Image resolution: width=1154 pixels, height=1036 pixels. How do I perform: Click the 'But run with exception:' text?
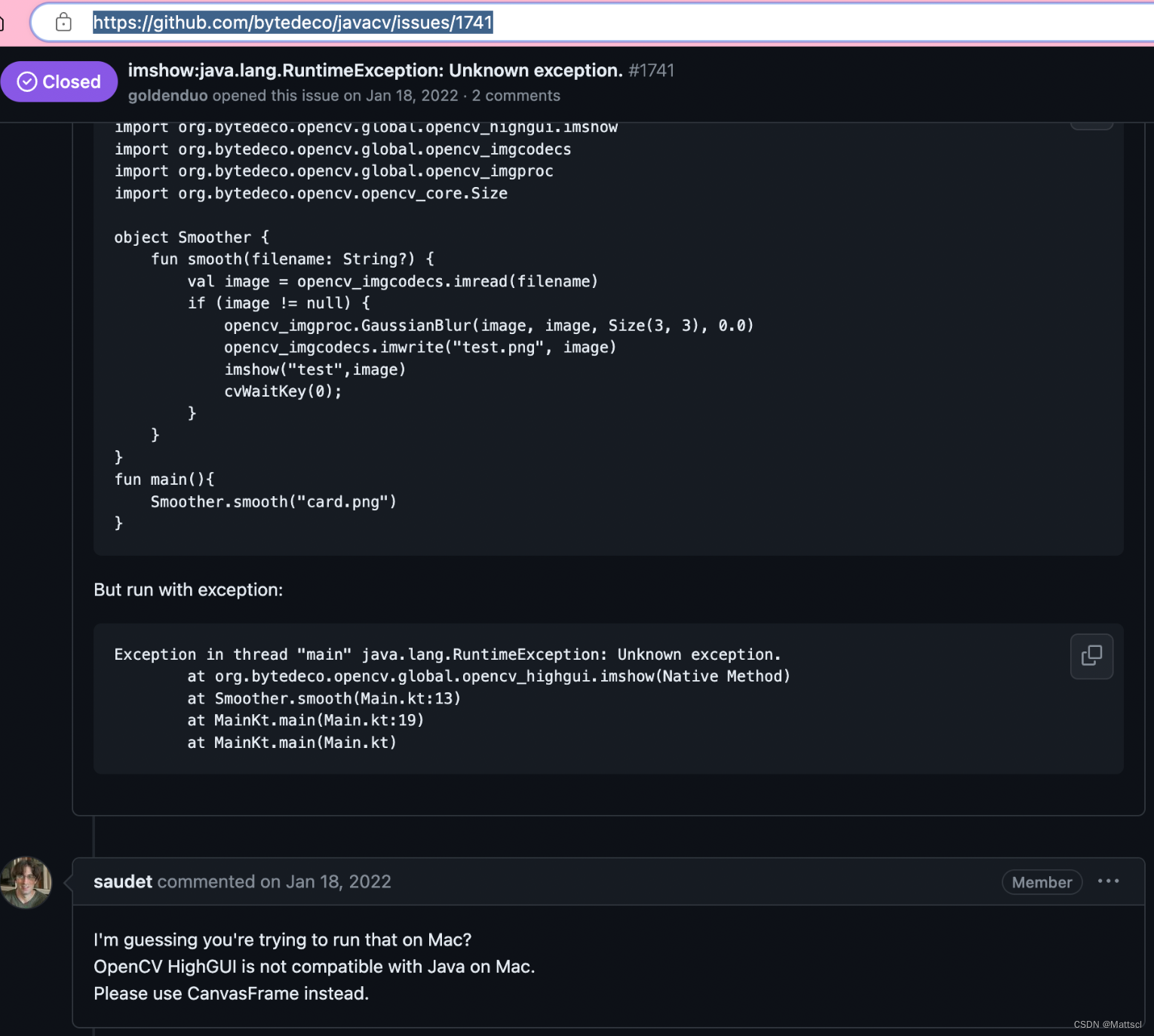point(189,590)
